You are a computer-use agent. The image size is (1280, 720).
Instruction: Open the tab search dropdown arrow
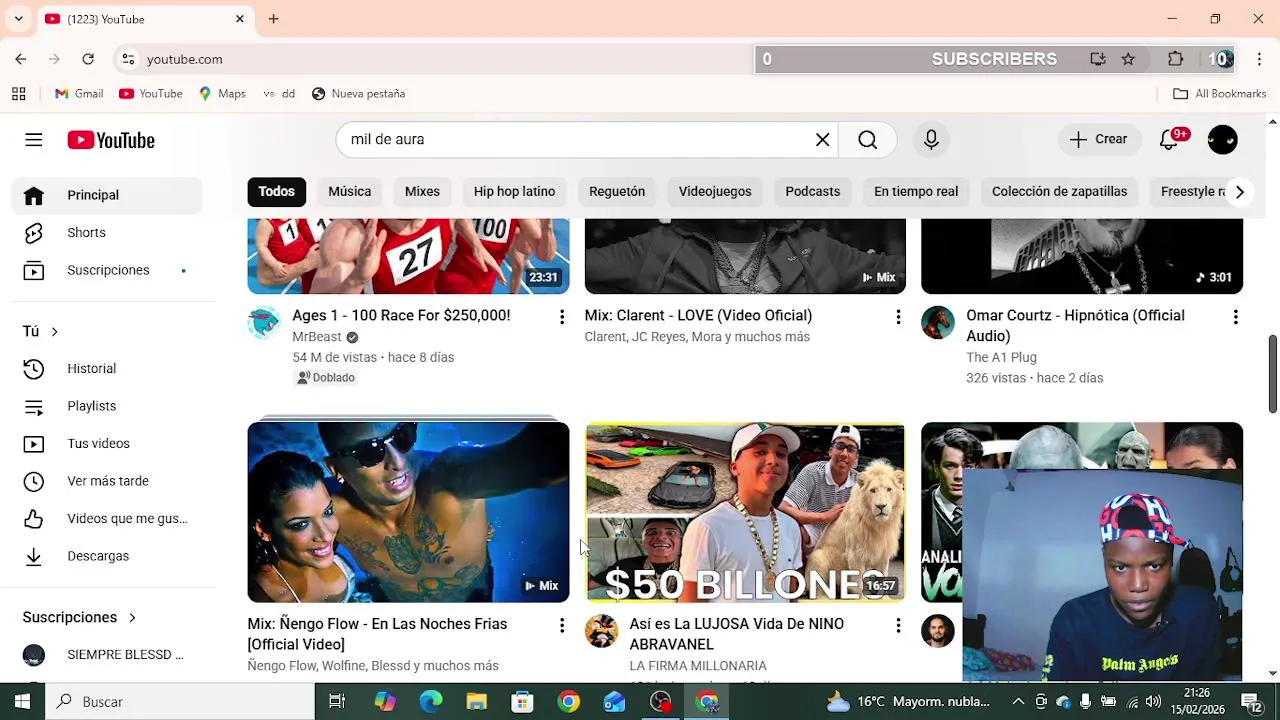pos(18,19)
